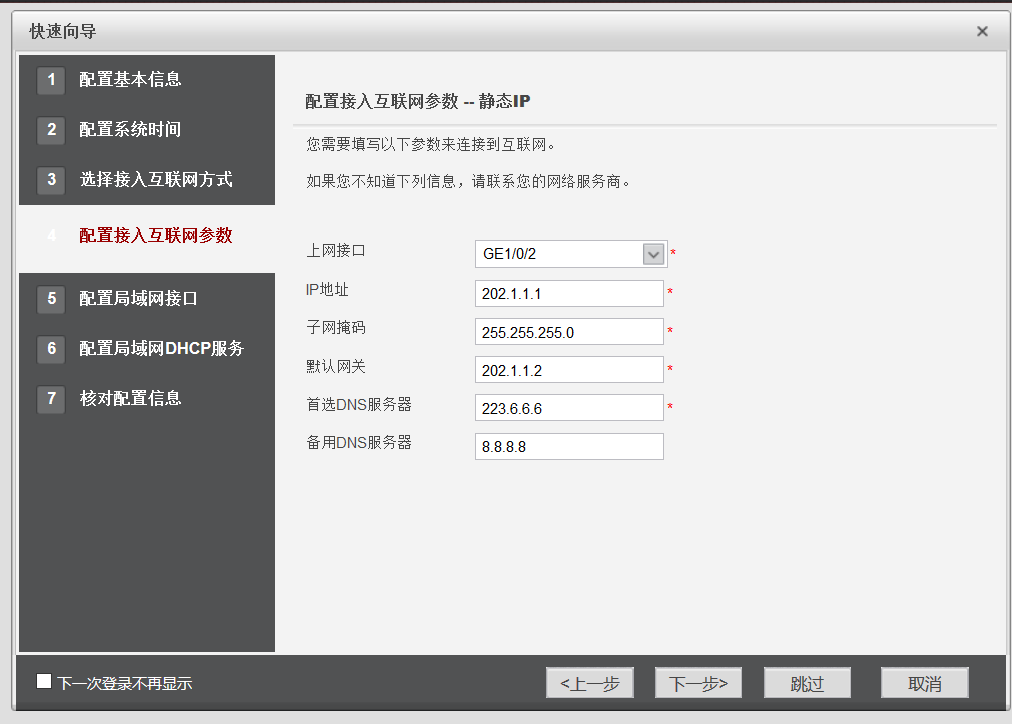Click the step number 2 badge
The height and width of the screenshot is (724, 1012).
tap(51, 130)
